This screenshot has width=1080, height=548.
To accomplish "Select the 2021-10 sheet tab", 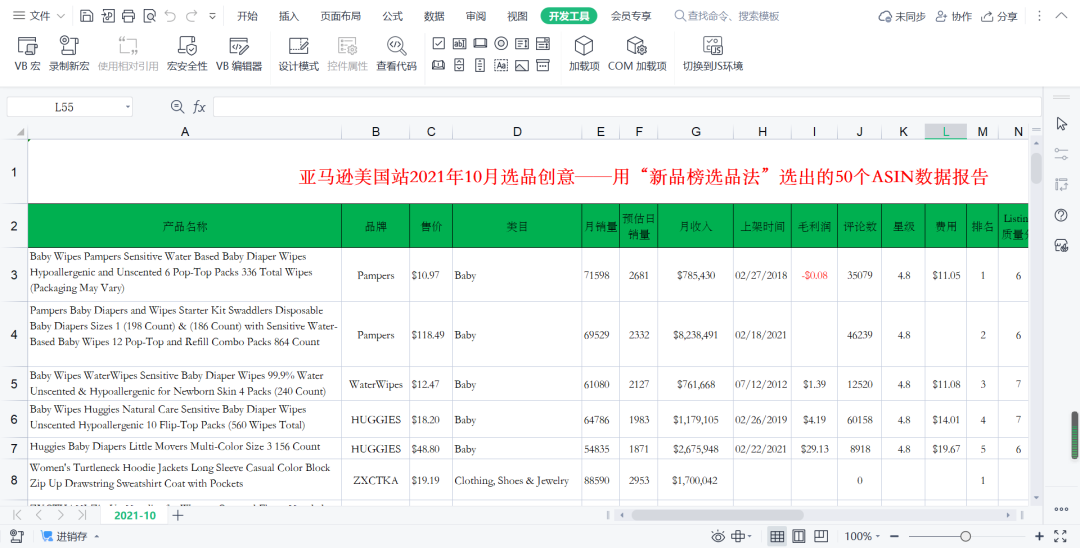I will pos(135,515).
